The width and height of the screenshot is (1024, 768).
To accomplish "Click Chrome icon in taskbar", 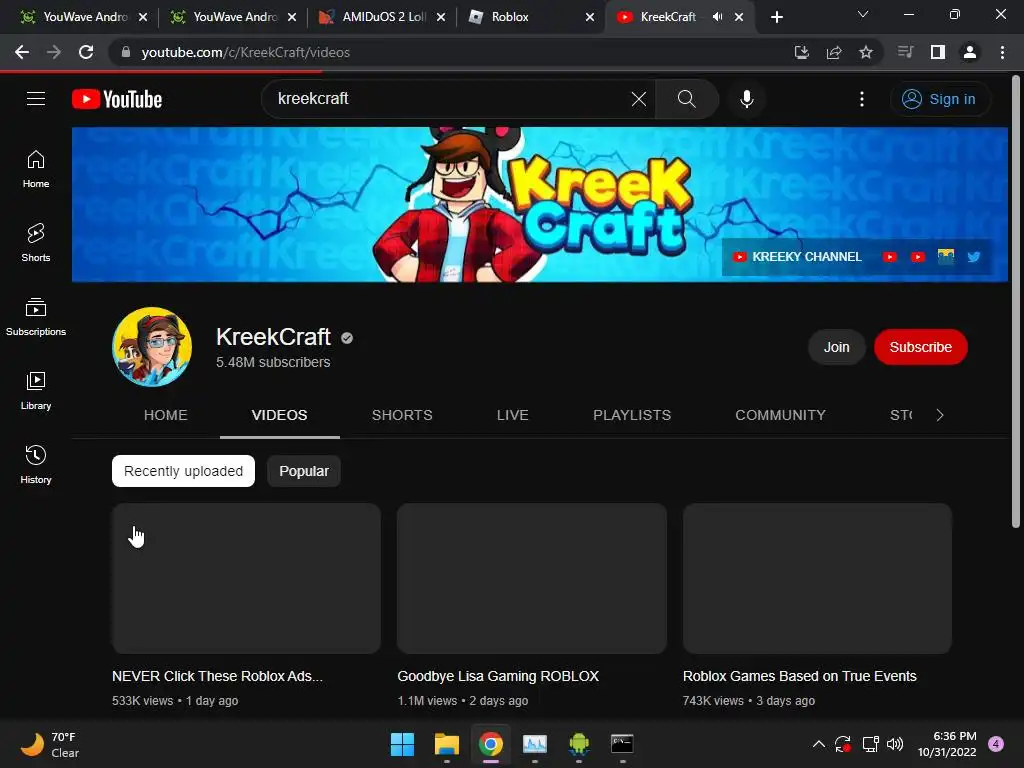I will [x=490, y=744].
